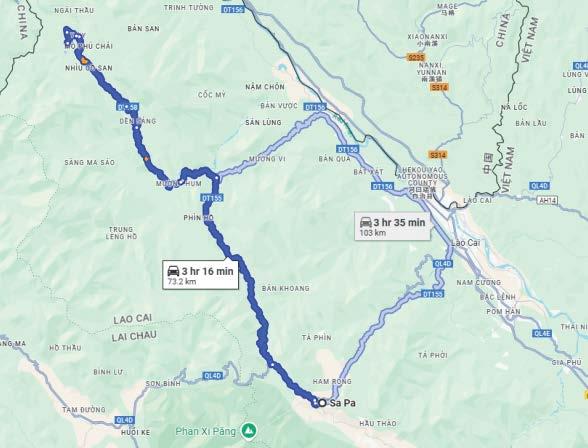Screen dimensions: 588x448
Task: Click the Mường Vi place label
Action: point(267,159)
